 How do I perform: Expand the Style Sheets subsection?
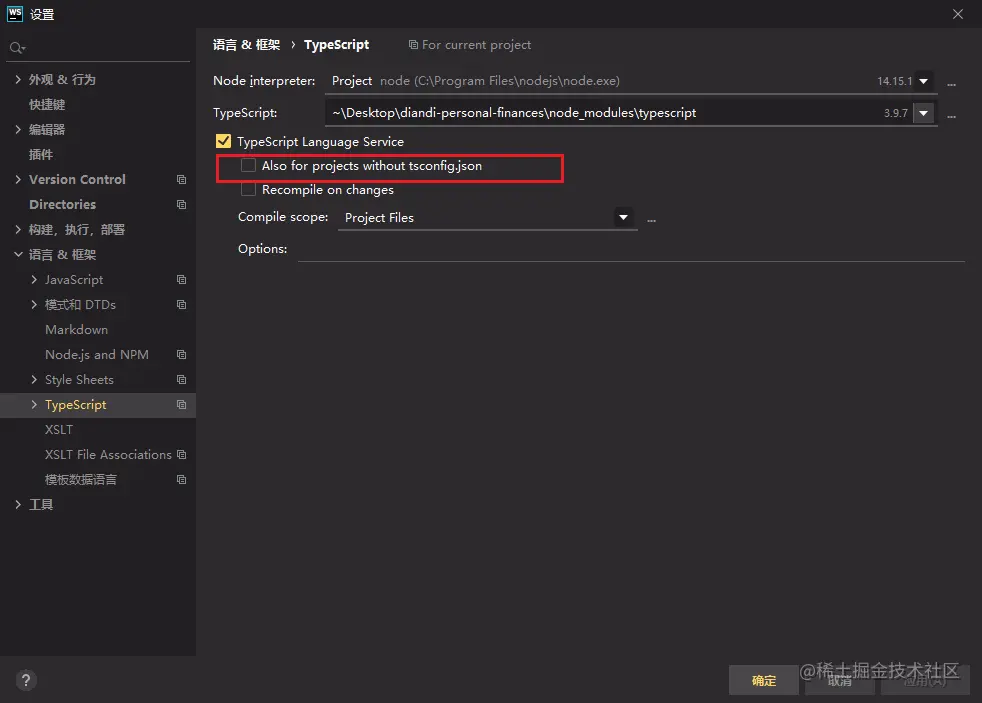pyautogui.click(x=34, y=380)
